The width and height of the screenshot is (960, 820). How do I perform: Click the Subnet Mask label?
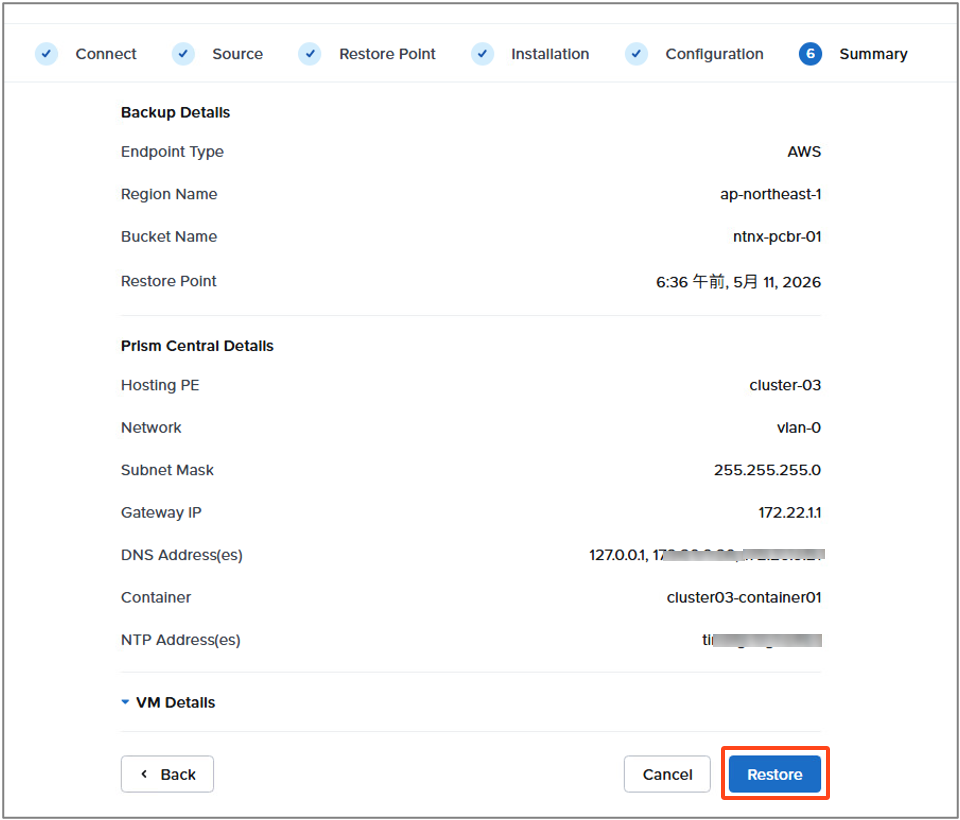tap(167, 470)
